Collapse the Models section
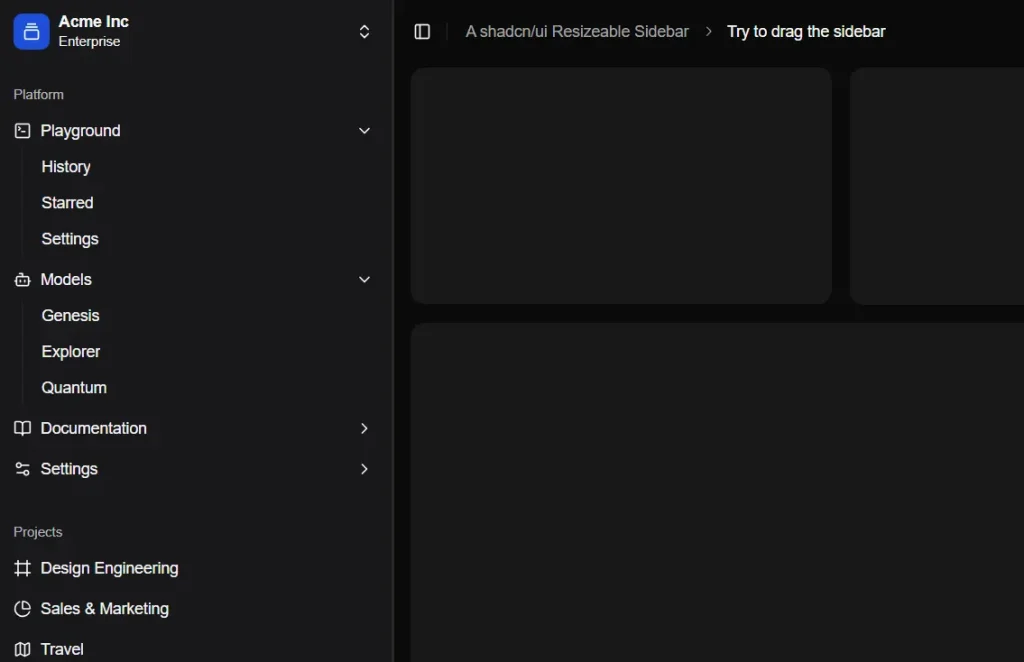This screenshot has width=1024, height=662. (x=364, y=279)
